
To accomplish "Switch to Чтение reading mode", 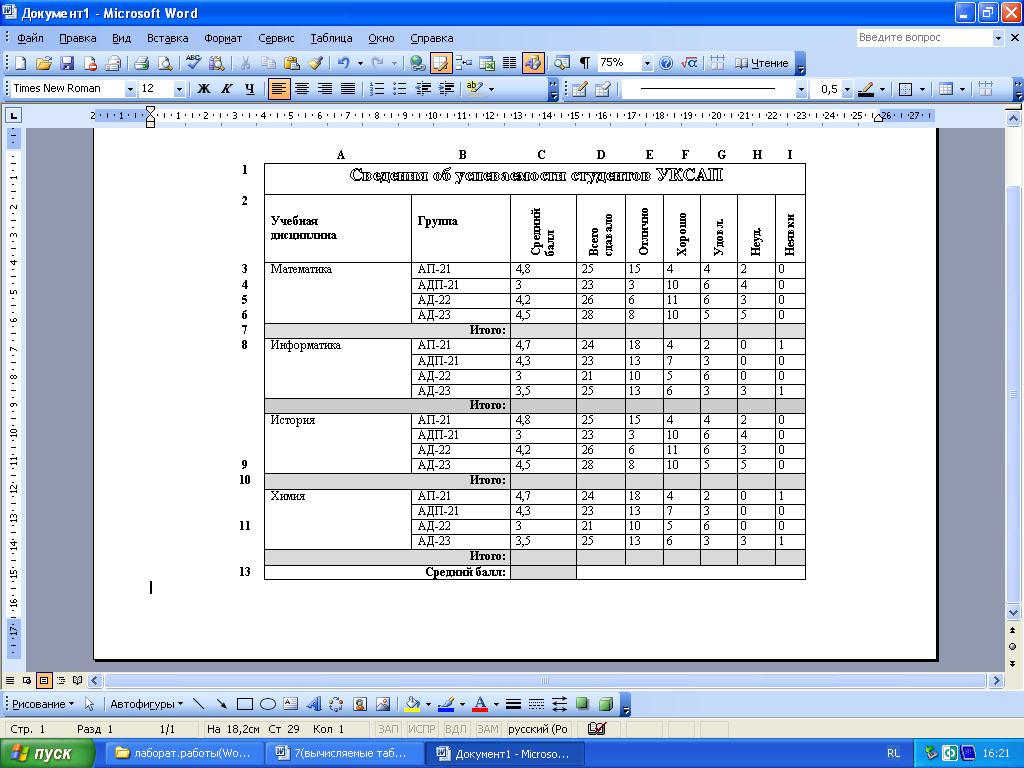I will (x=761, y=63).
